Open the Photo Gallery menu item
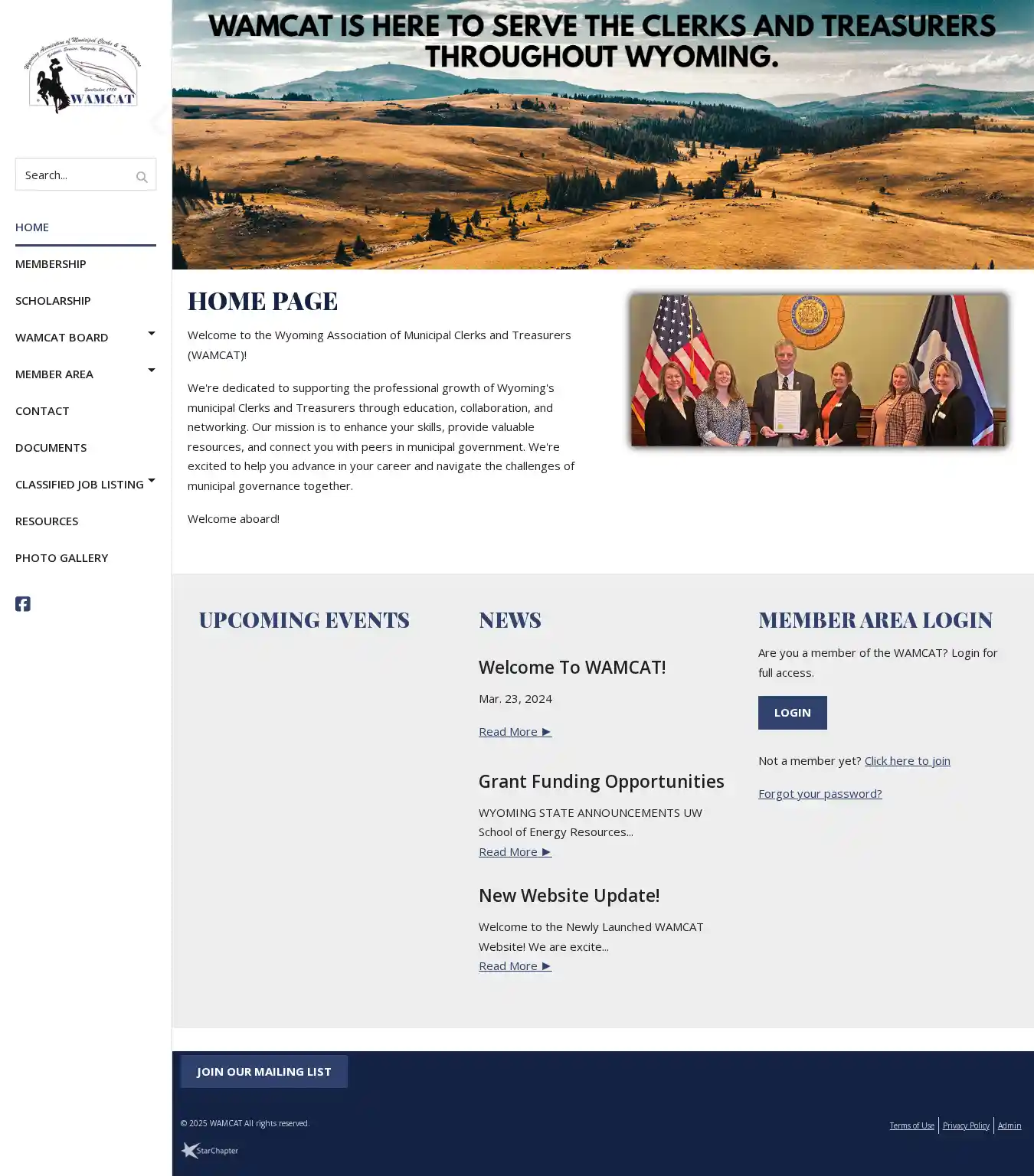This screenshot has width=1034, height=1176. click(61, 557)
